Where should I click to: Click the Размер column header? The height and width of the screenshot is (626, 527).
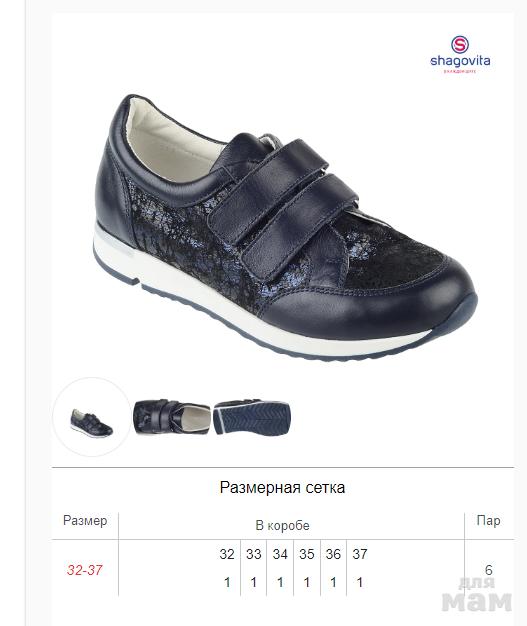pos(85,521)
